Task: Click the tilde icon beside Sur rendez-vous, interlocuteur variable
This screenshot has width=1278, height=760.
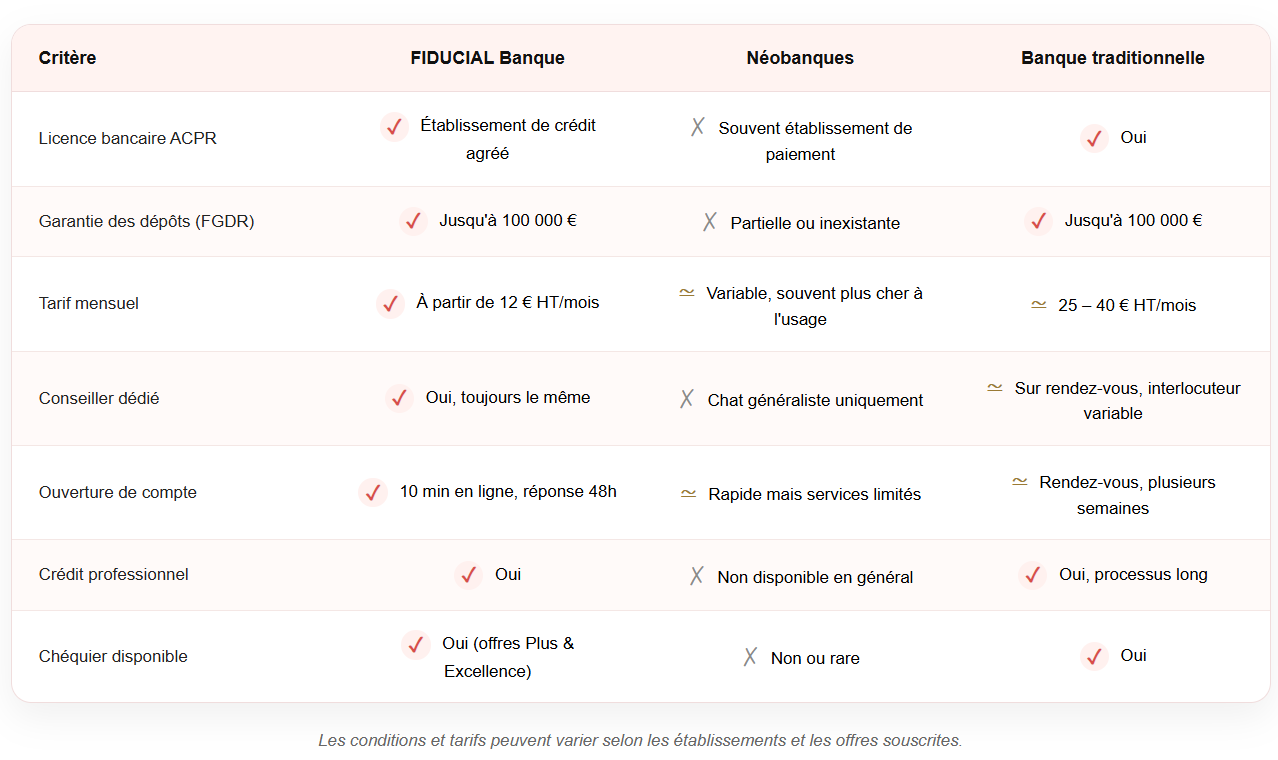Action: 995,387
